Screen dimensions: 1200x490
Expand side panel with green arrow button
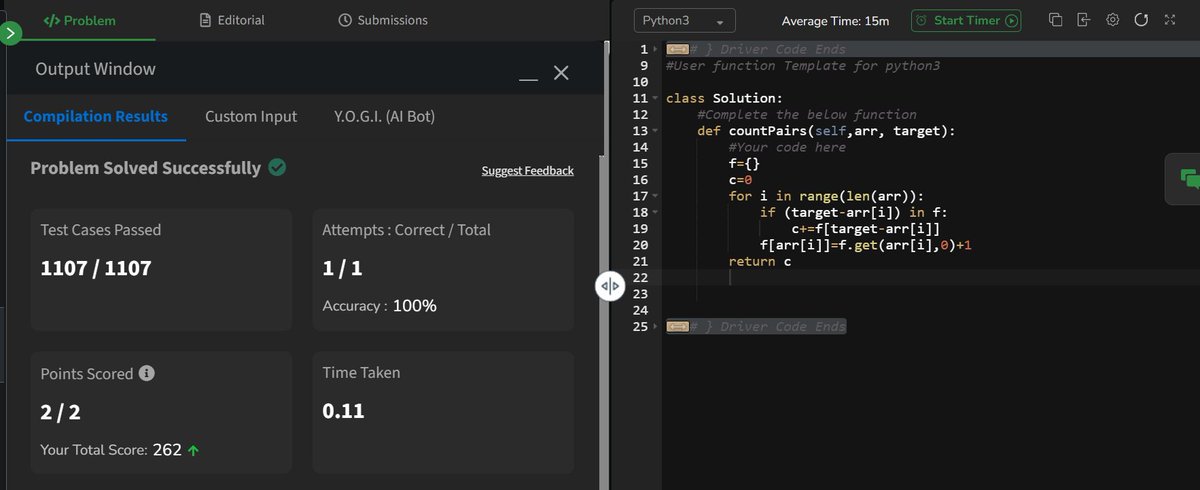point(11,33)
